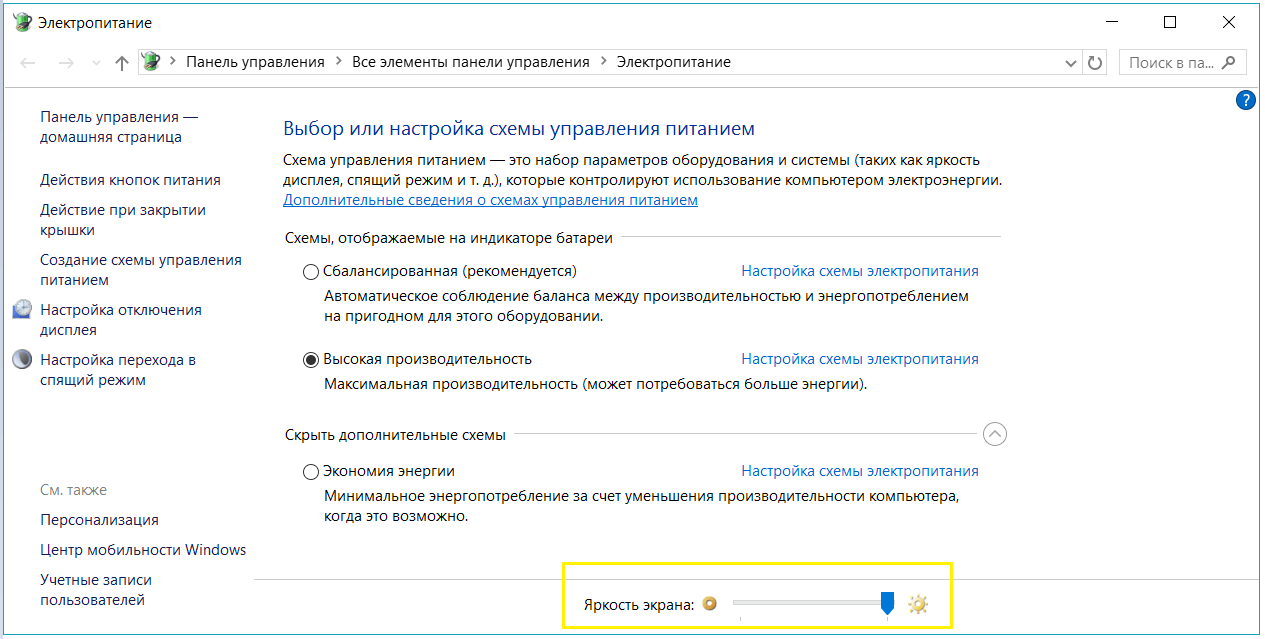Click the dim brightness icon

tap(710, 604)
